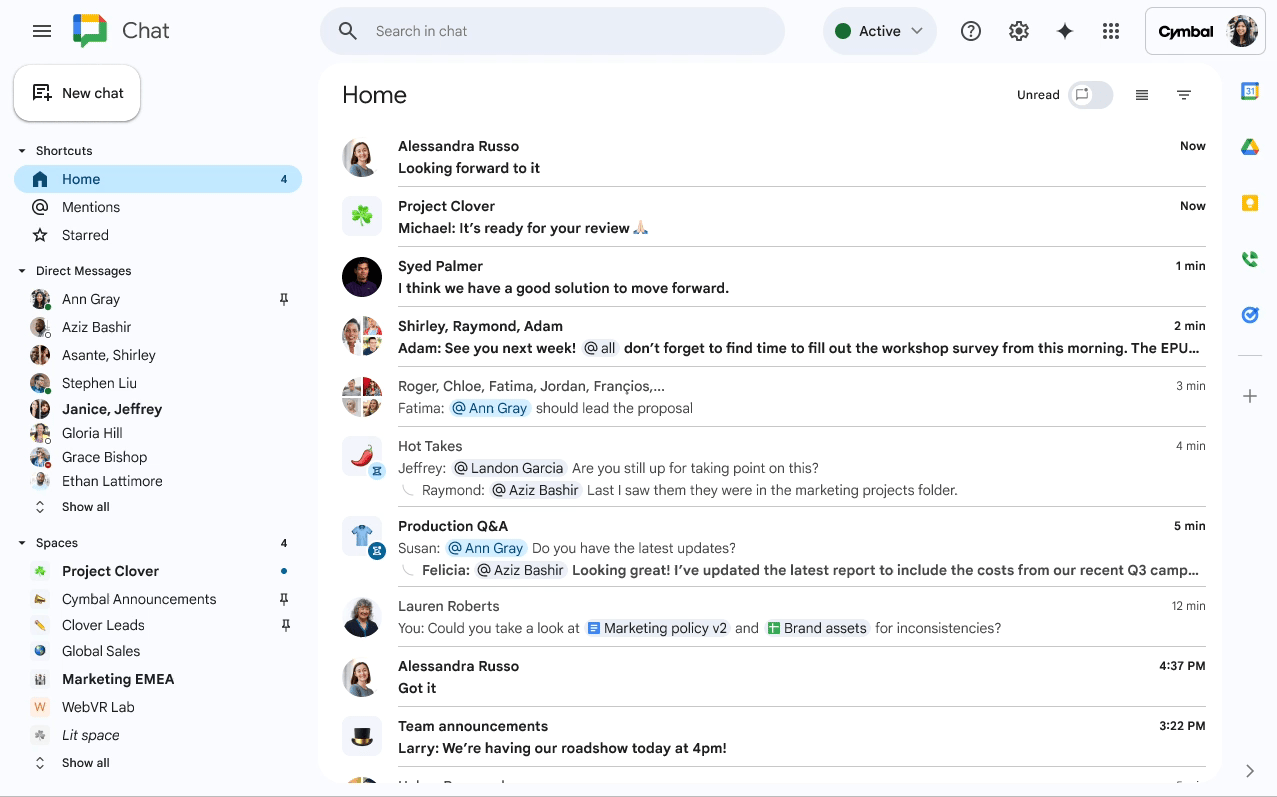Image resolution: width=1277 pixels, height=797 pixels.
Task: Open the Home conversation filter icon
Action: pyautogui.click(x=1184, y=94)
